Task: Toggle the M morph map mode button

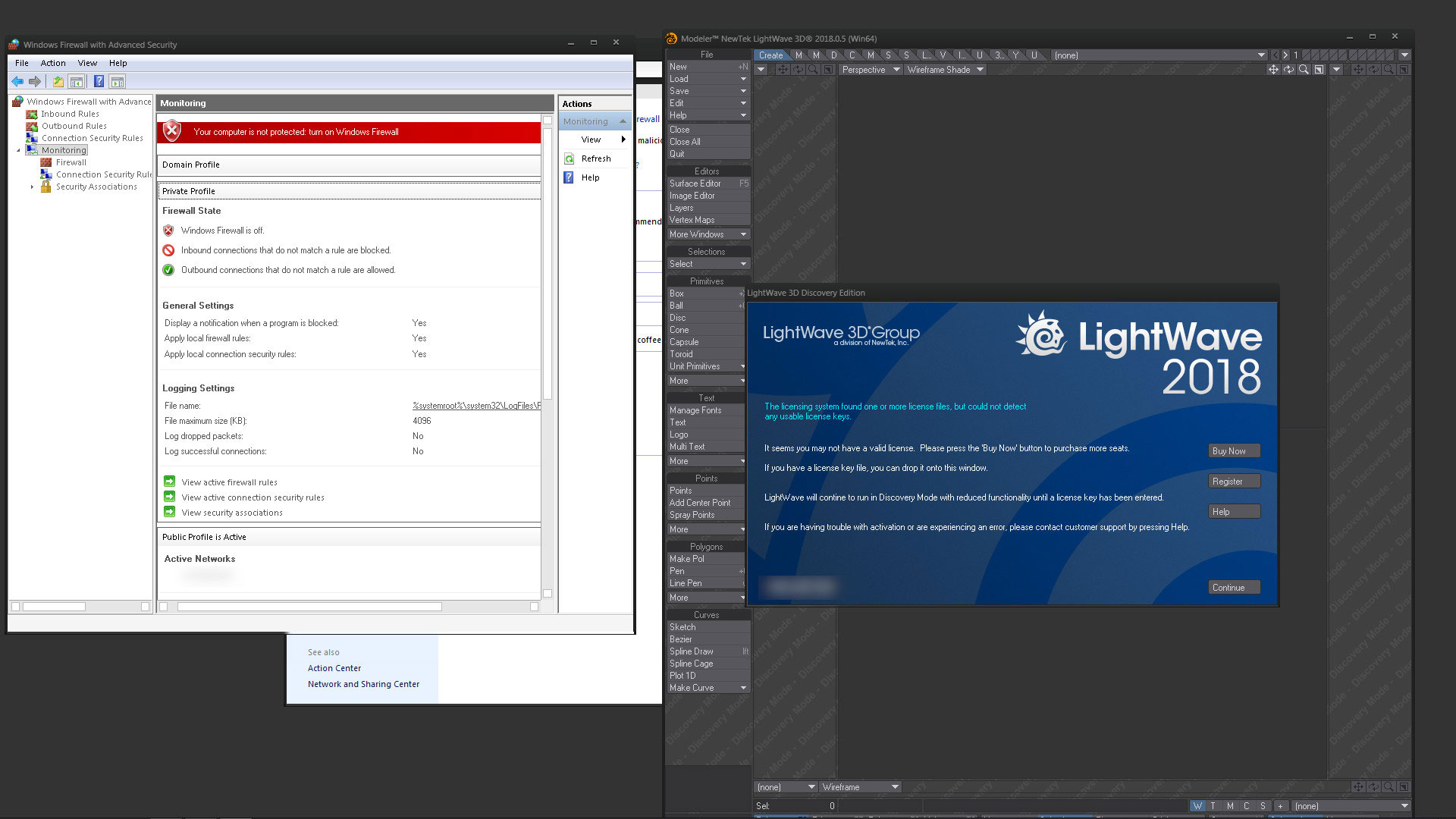Action: (x=1230, y=806)
